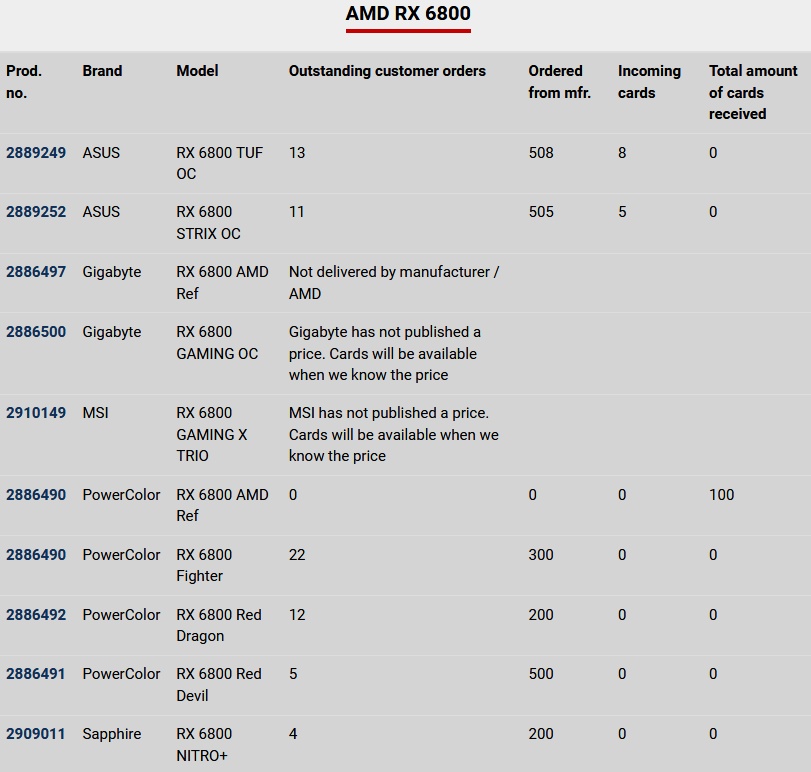Click outstanding orders value '11' for STRIX OC
The width and height of the screenshot is (811, 772).
pos(296,211)
